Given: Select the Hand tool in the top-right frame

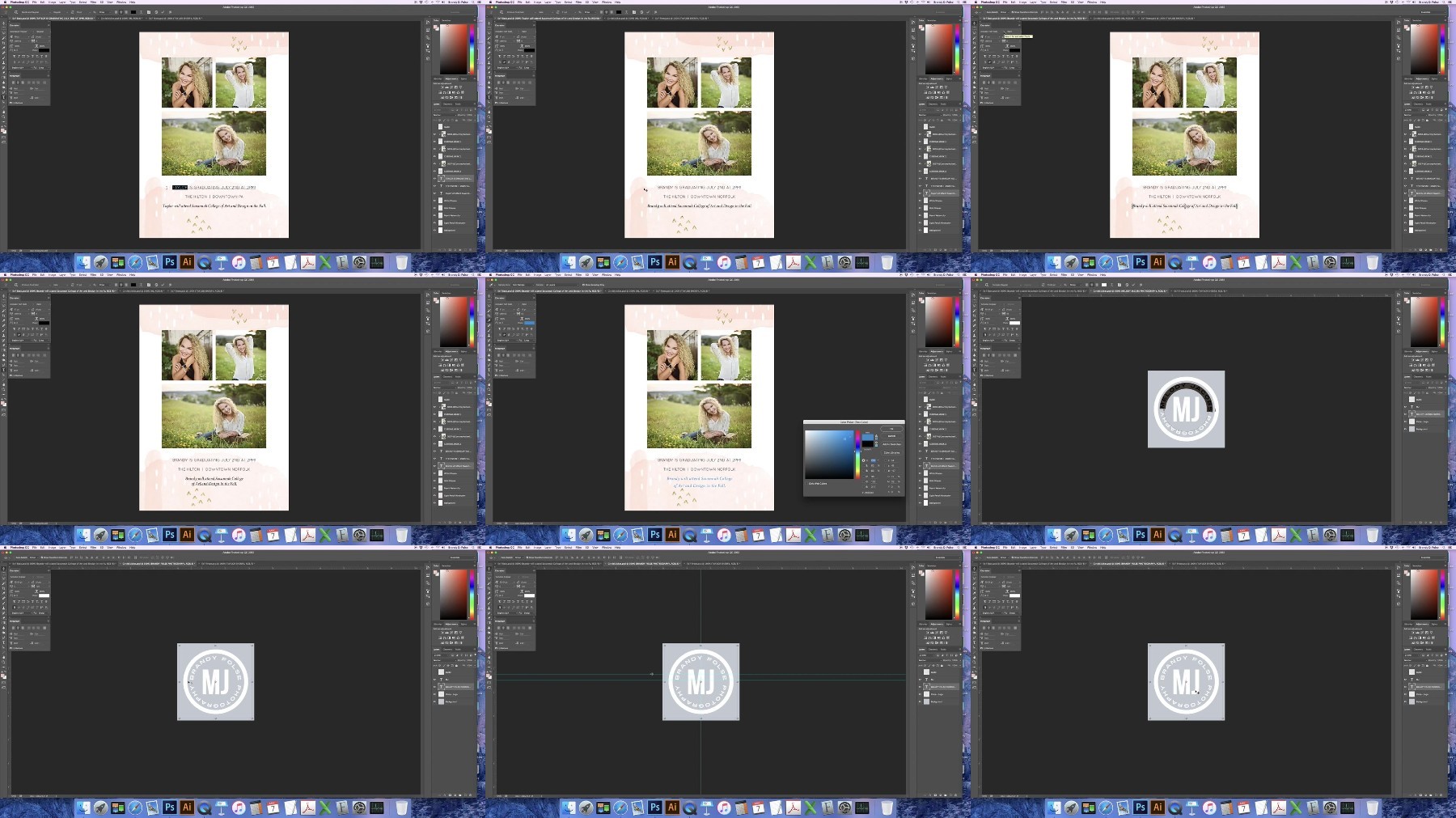Looking at the screenshot, I should pyautogui.click(x=975, y=112).
